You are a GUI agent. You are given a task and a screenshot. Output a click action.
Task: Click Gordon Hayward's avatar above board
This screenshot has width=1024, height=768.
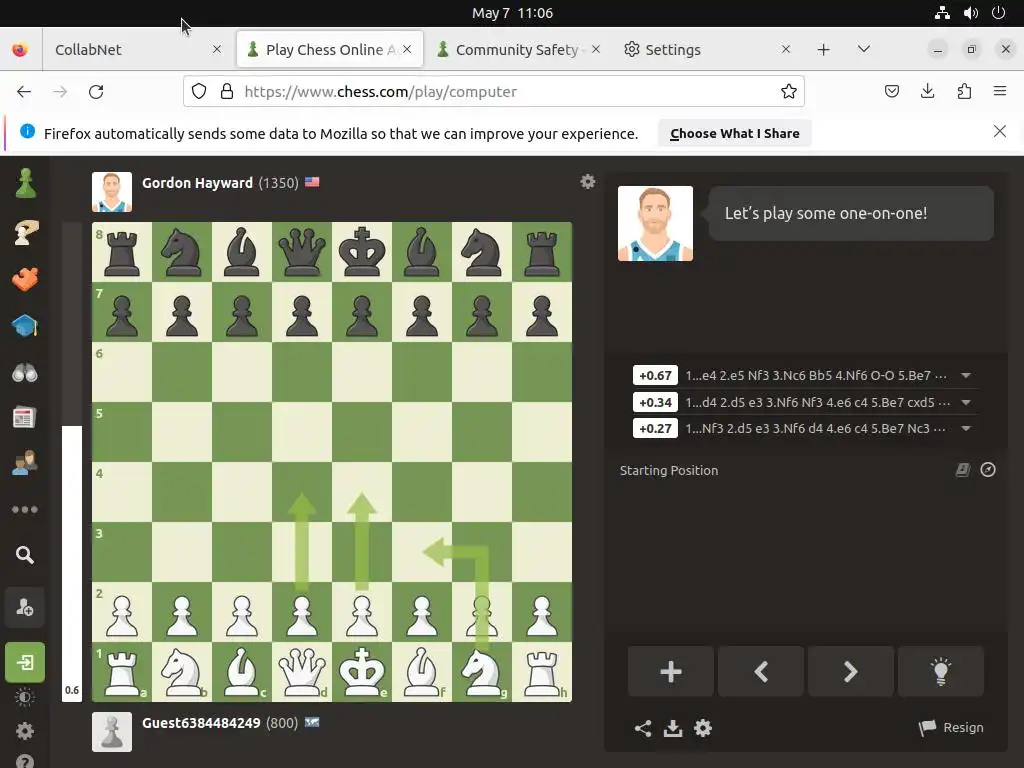[112, 192]
